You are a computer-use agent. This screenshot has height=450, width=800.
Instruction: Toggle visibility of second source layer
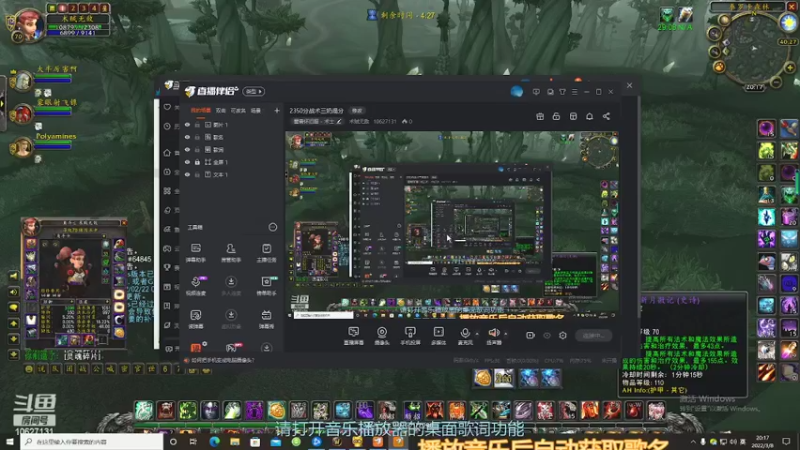(x=187, y=137)
